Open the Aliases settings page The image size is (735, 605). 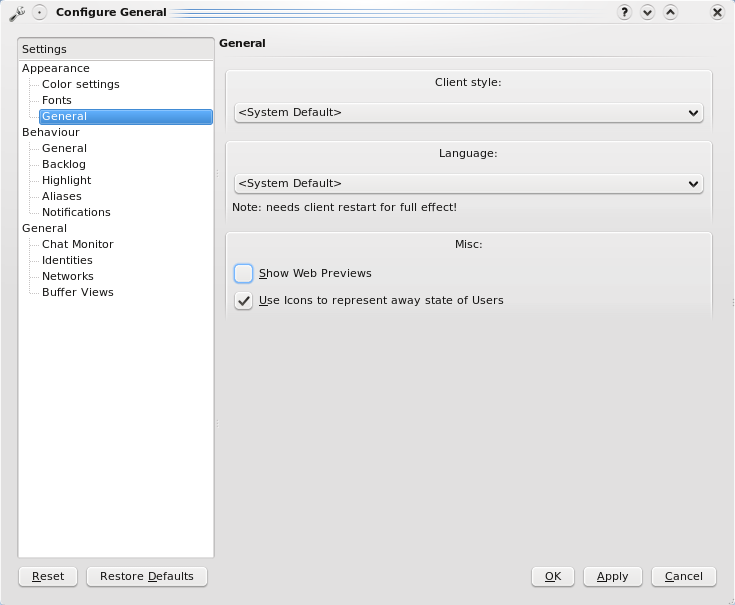(62, 196)
